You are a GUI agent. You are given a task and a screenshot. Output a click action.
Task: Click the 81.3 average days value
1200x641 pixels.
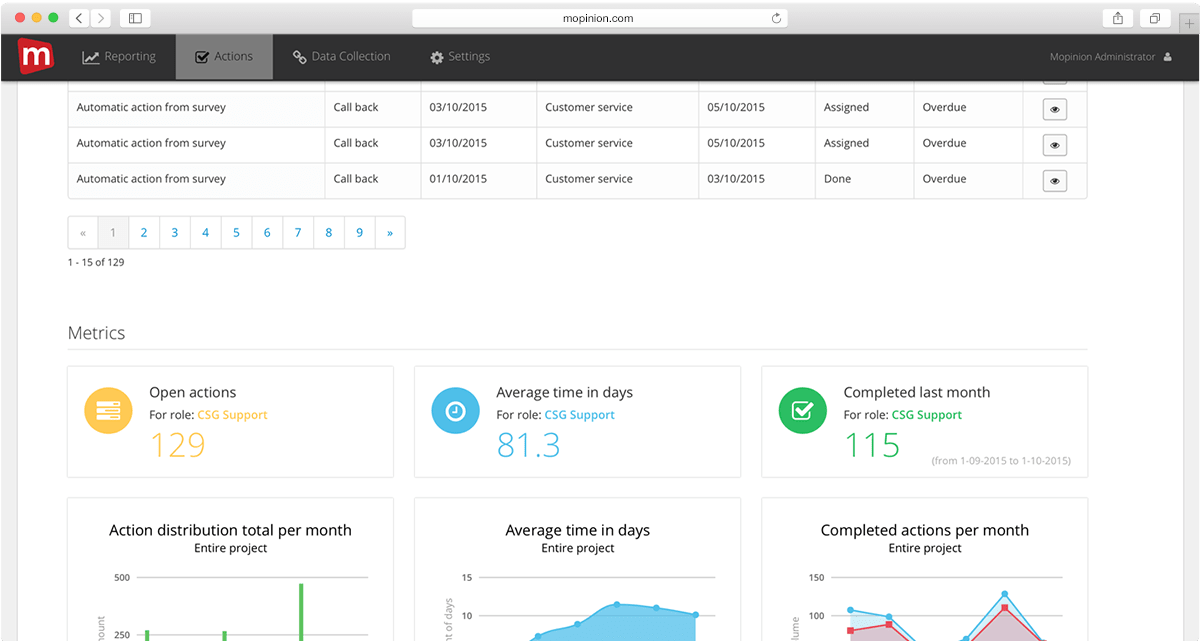tap(528, 445)
